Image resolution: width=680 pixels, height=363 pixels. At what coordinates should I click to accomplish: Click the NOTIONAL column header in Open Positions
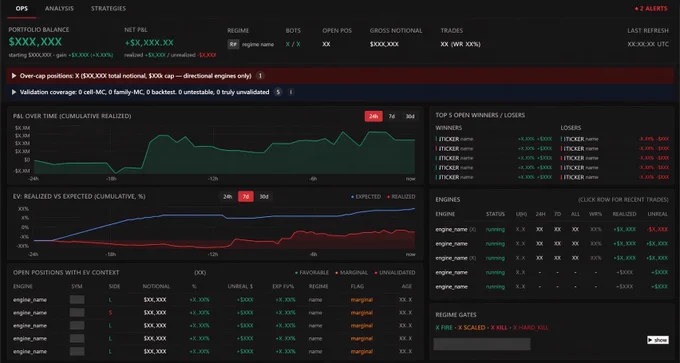coord(156,286)
